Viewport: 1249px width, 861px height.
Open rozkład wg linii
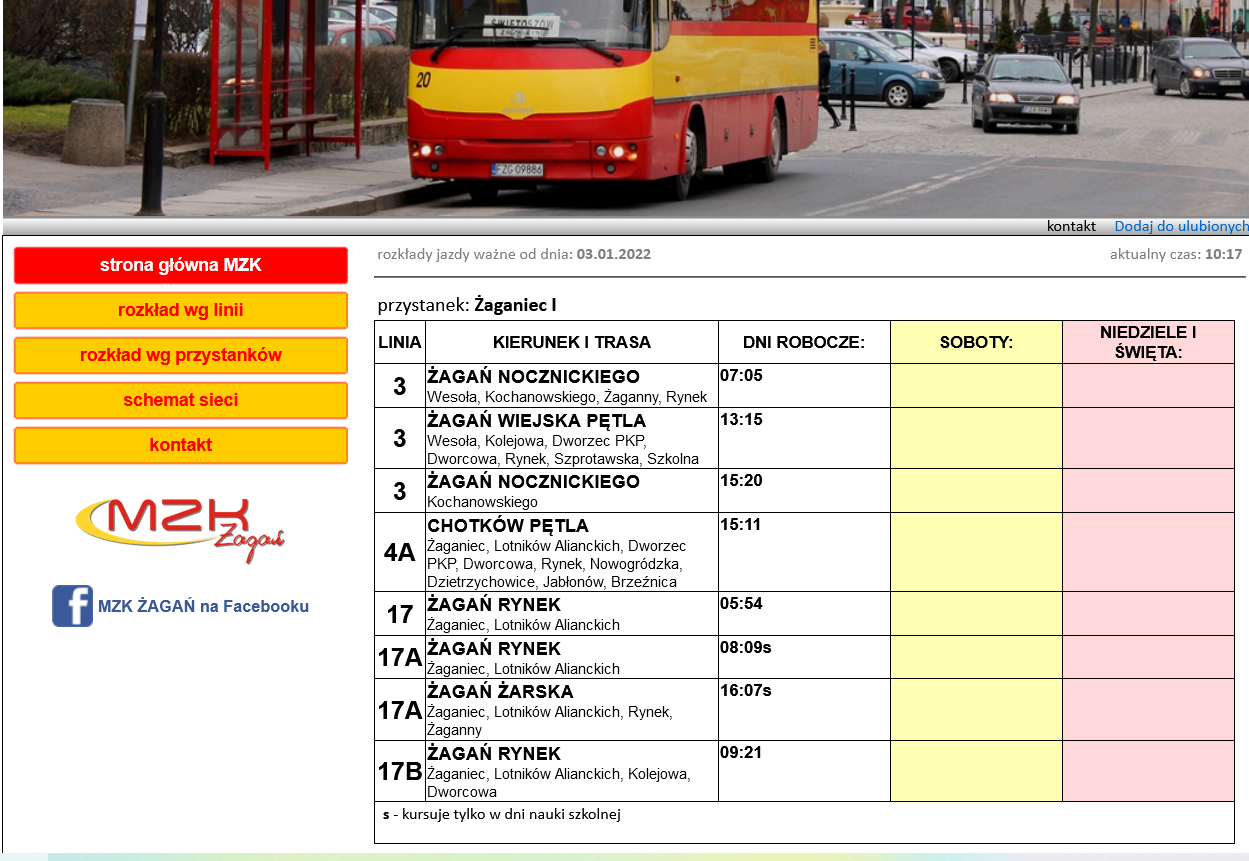point(181,310)
